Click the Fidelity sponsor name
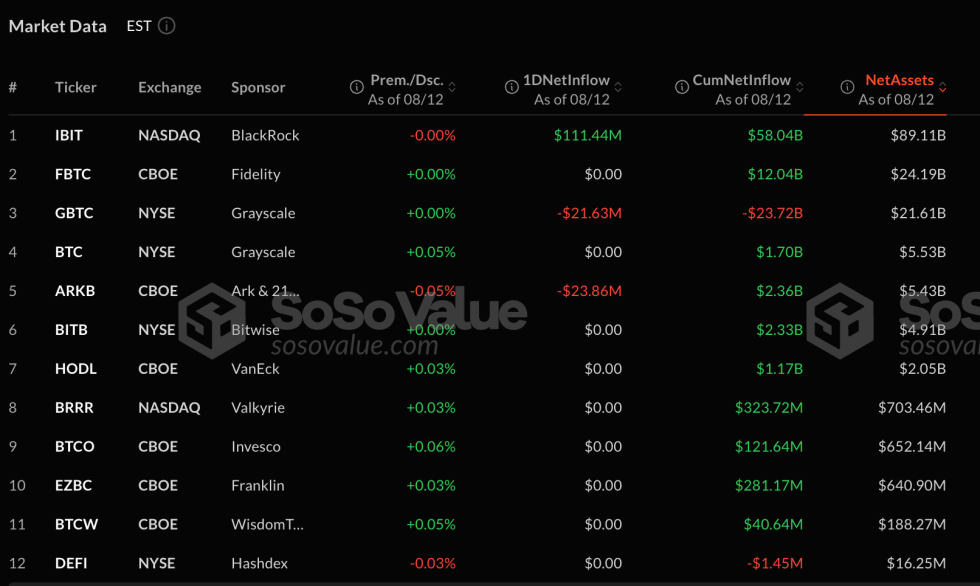This screenshot has width=980, height=586. 256,174
